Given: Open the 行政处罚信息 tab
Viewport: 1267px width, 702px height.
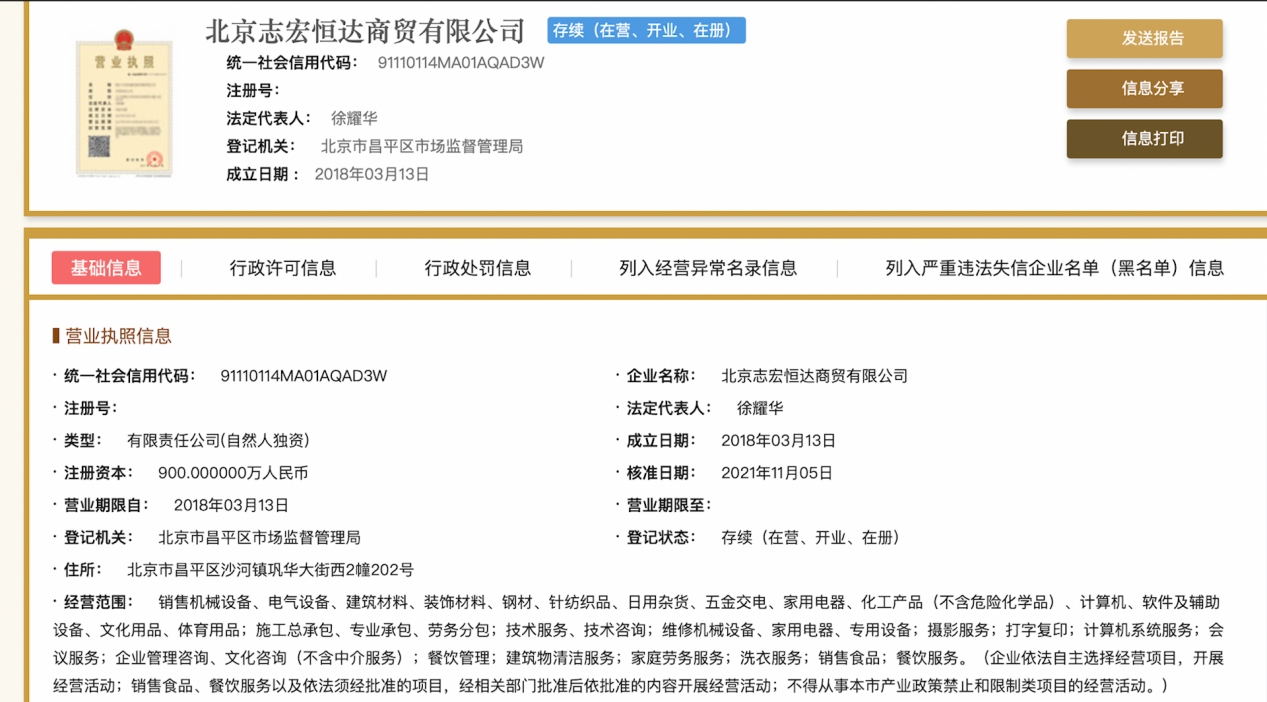Looking at the screenshot, I should click(x=478, y=268).
